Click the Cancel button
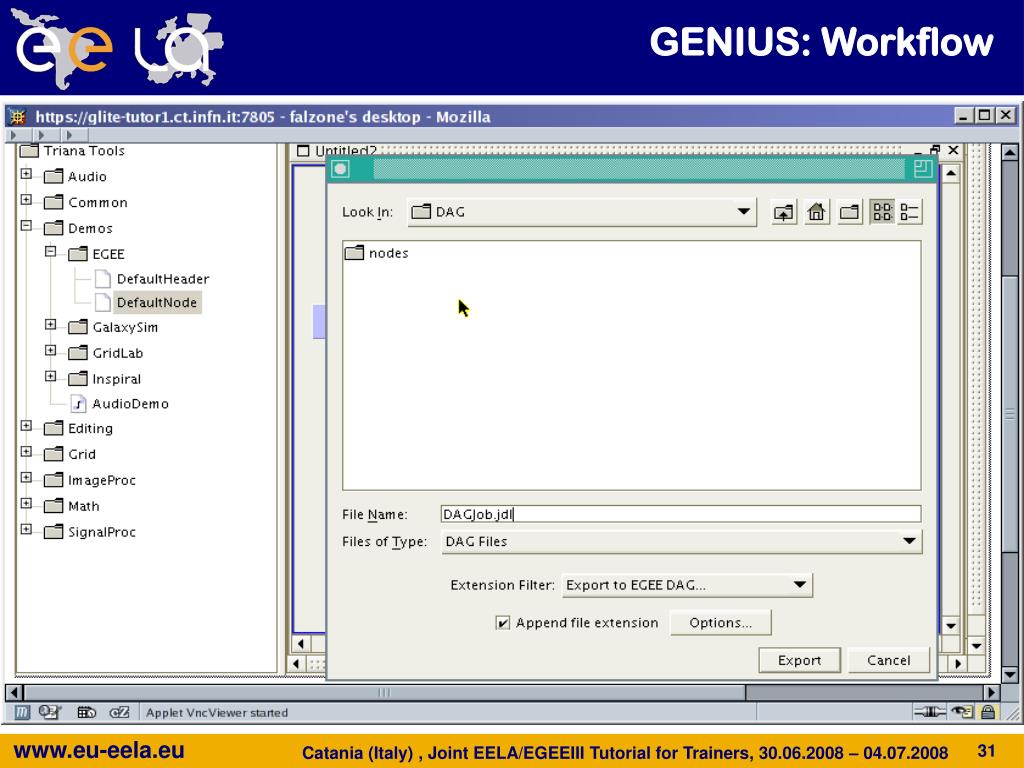The width and height of the screenshot is (1024, 768). pos(888,660)
